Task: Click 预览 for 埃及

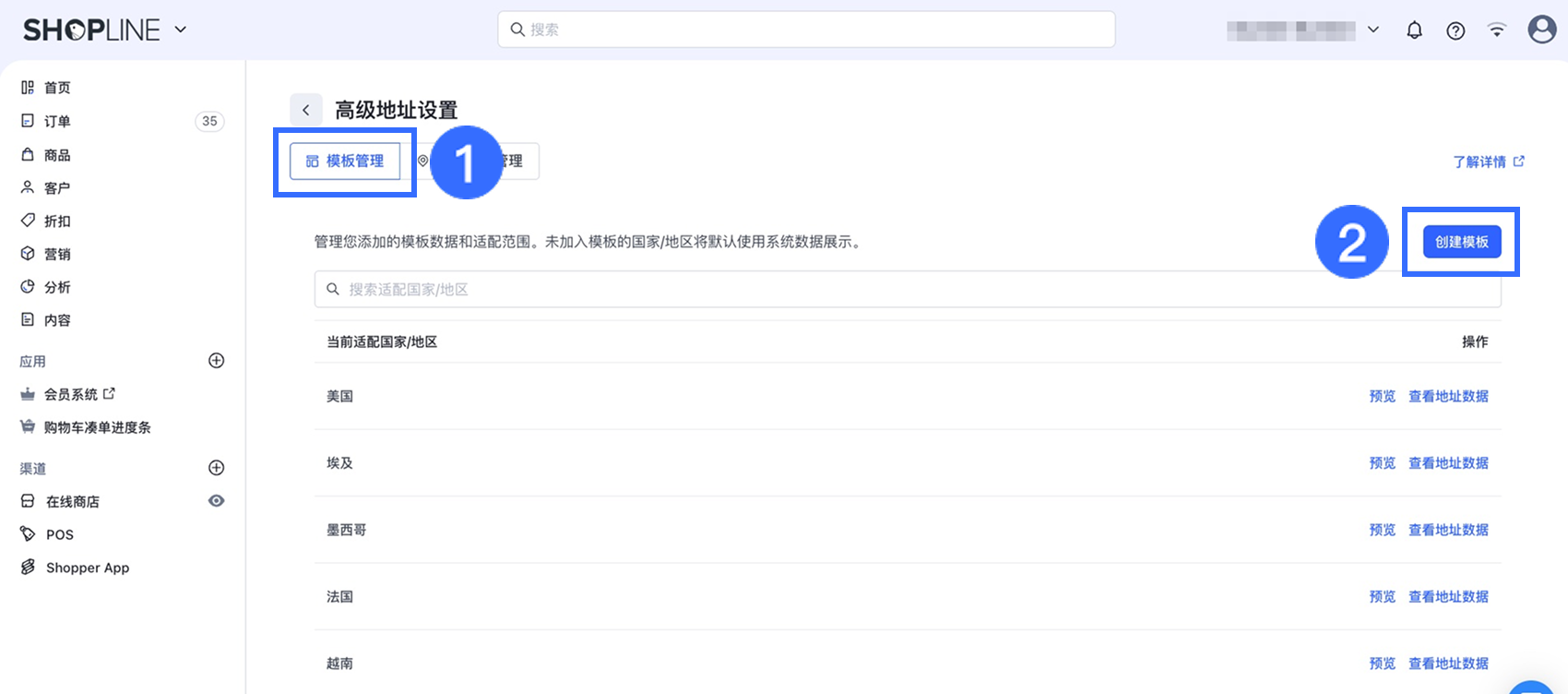Action: pos(1383,462)
